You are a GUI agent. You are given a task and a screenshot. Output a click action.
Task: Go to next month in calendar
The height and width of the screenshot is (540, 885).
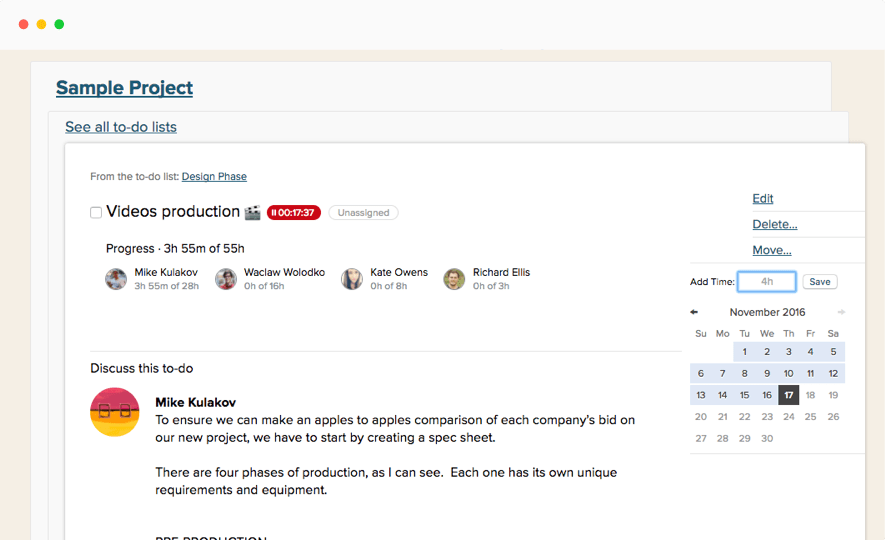(x=841, y=312)
